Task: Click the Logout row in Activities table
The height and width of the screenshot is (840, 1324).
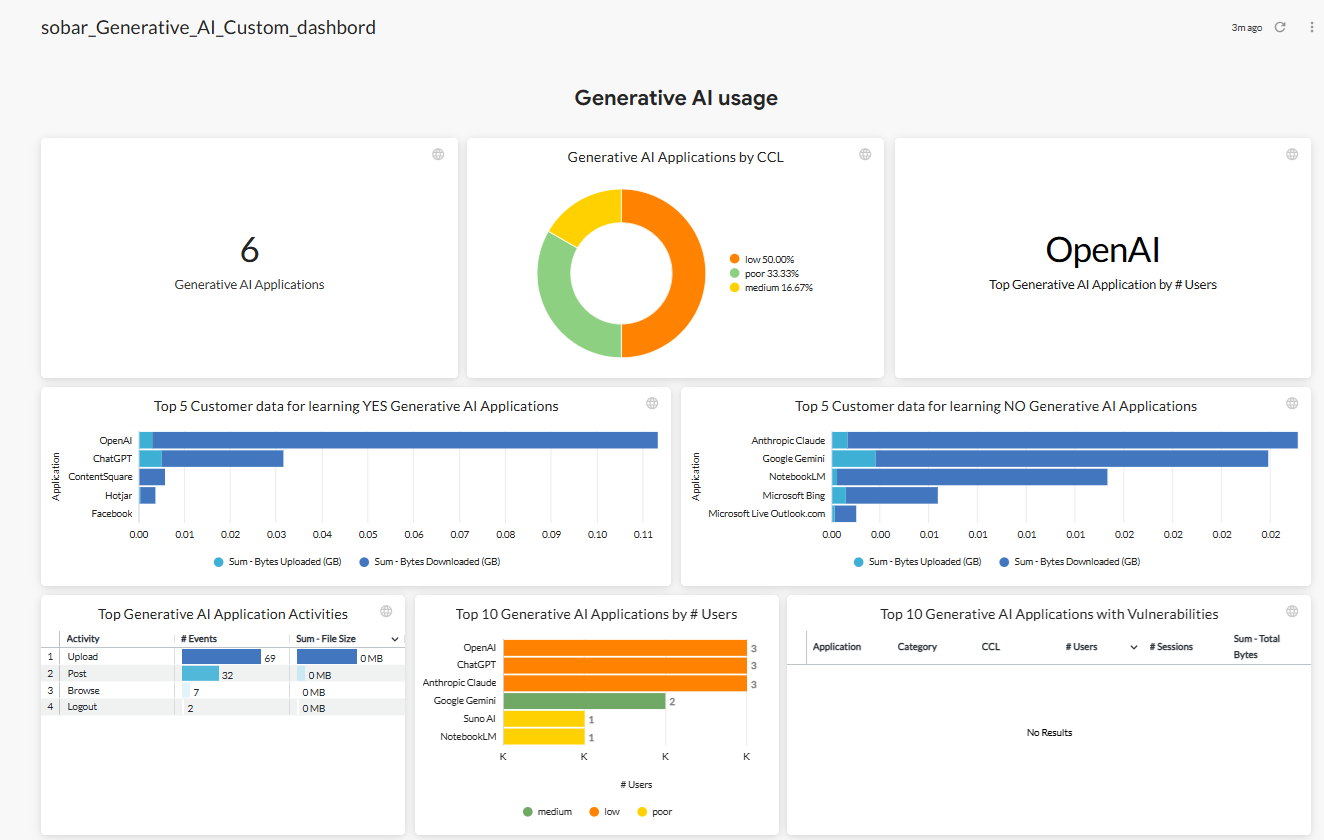Action: [x=223, y=707]
